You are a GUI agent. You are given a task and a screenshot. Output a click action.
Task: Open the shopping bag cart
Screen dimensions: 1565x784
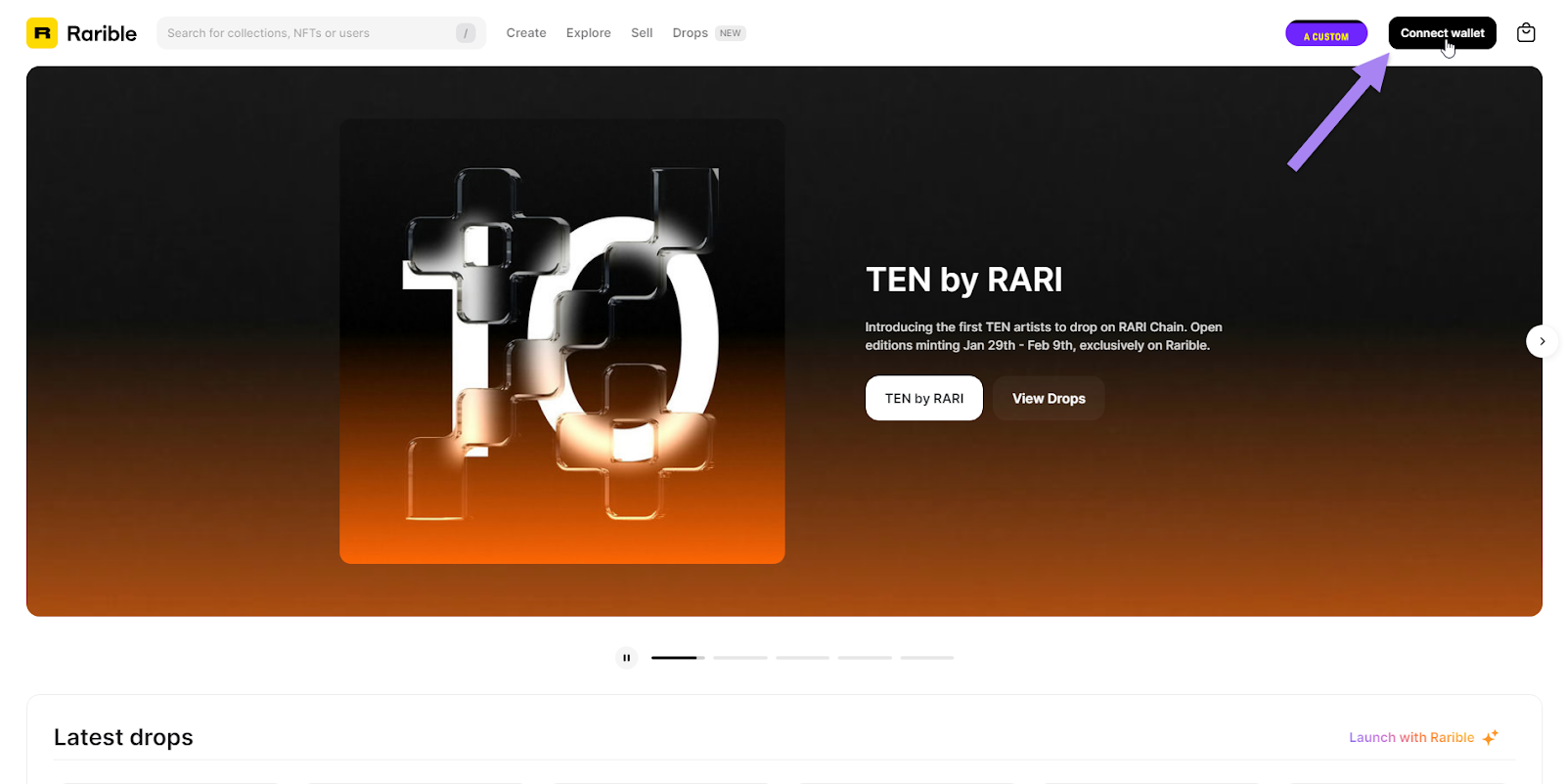tap(1525, 33)
